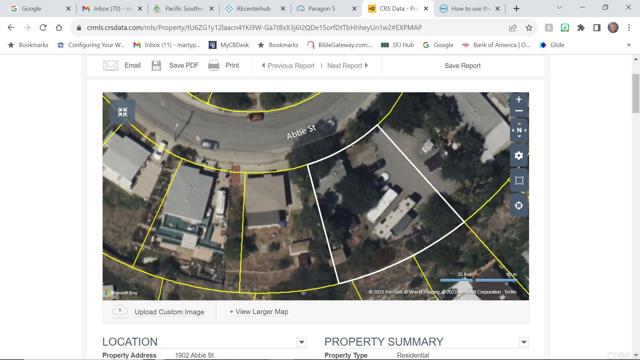Expand the LOCATION section dropdown
The width and height of the screenshot is (640, 360).
coord(301,342)
